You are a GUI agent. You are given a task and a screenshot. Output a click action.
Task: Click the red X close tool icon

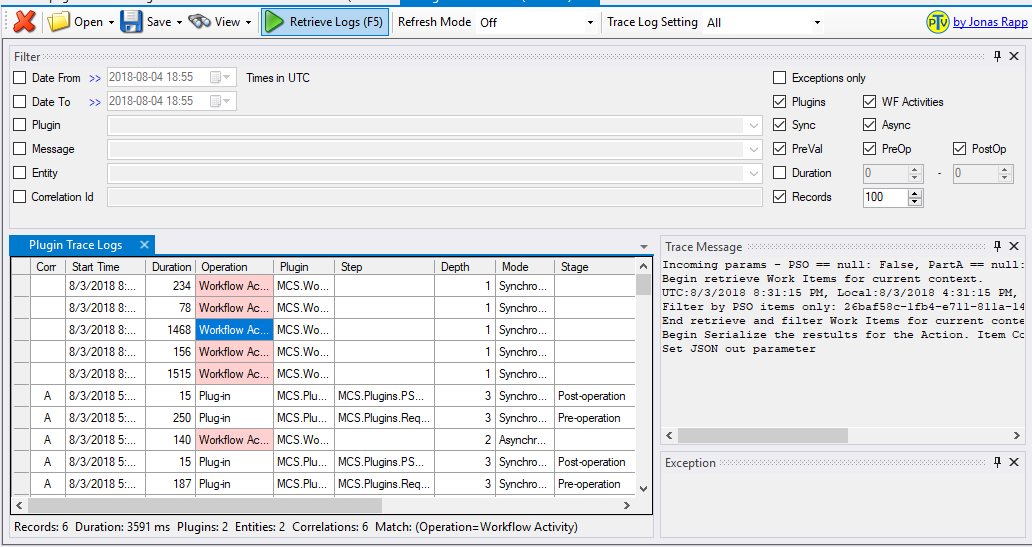pos(24,22)
